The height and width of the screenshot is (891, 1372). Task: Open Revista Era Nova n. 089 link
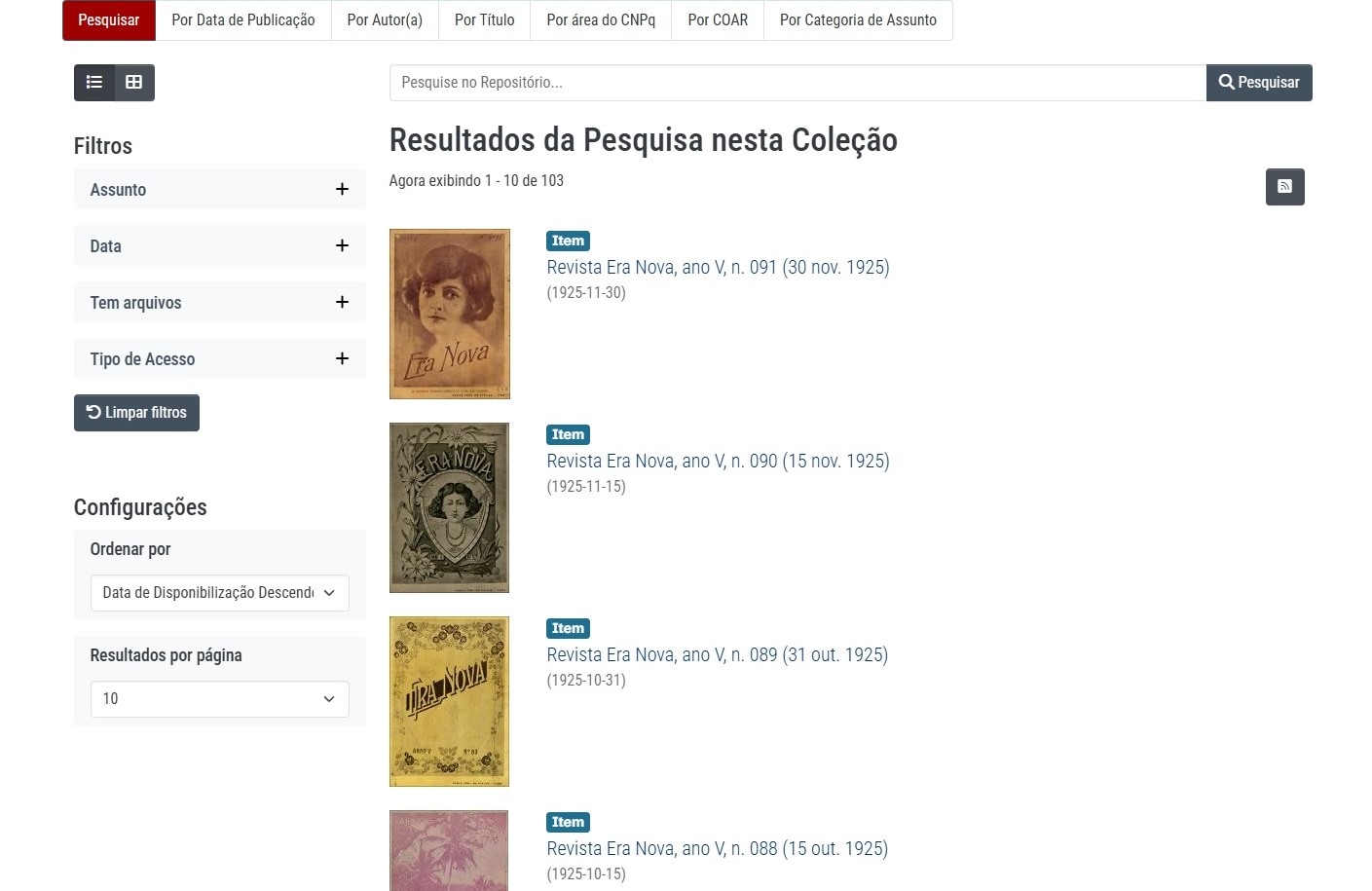point(717,655)
